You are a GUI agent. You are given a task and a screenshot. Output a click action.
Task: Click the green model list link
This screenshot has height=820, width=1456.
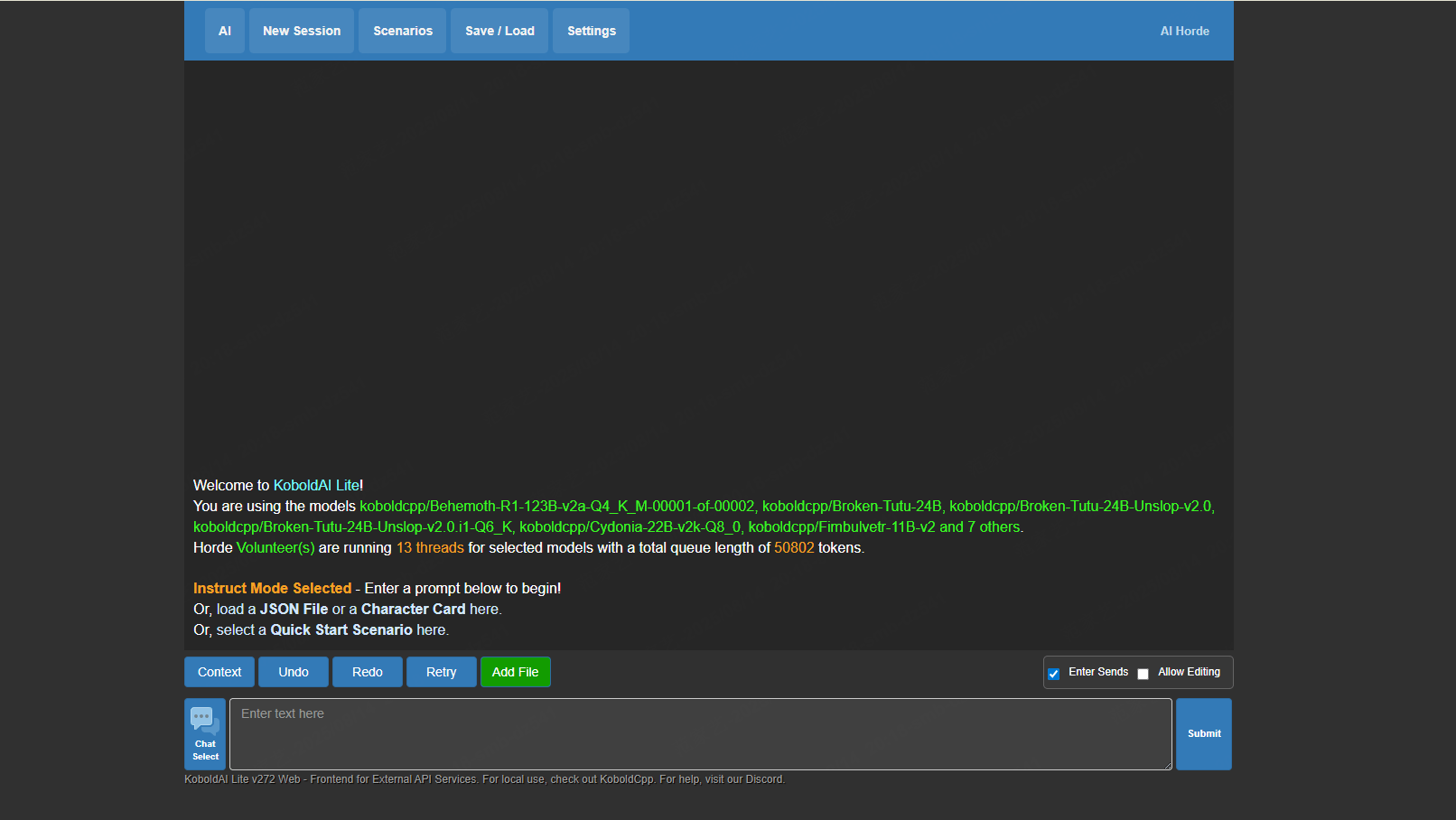click(x=704, y=517)
